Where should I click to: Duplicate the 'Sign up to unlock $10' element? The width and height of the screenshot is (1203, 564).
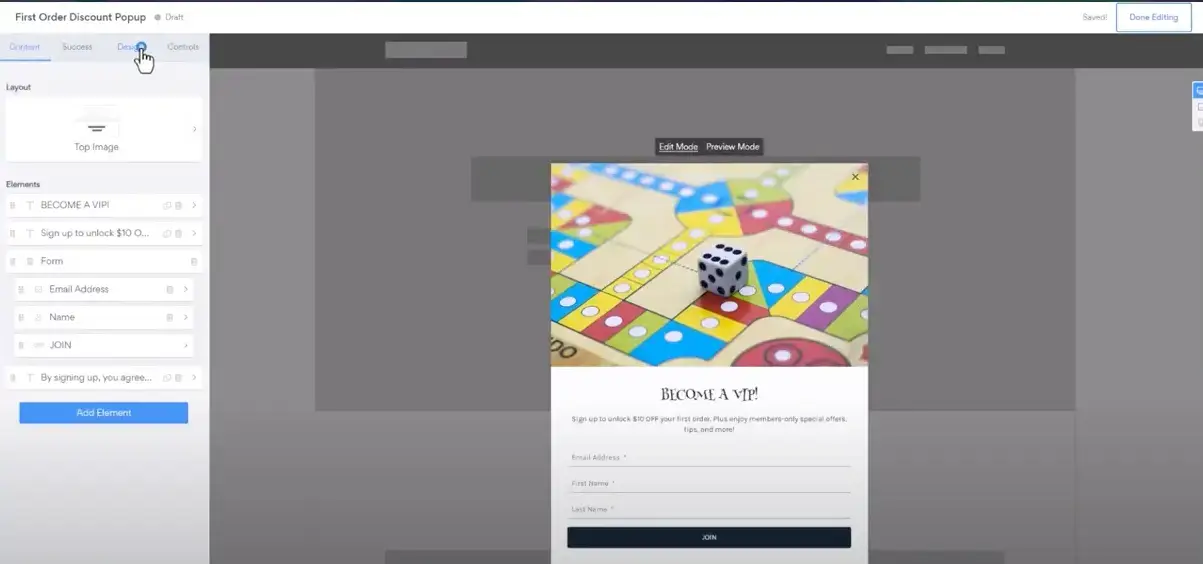(x=168, y=233)
